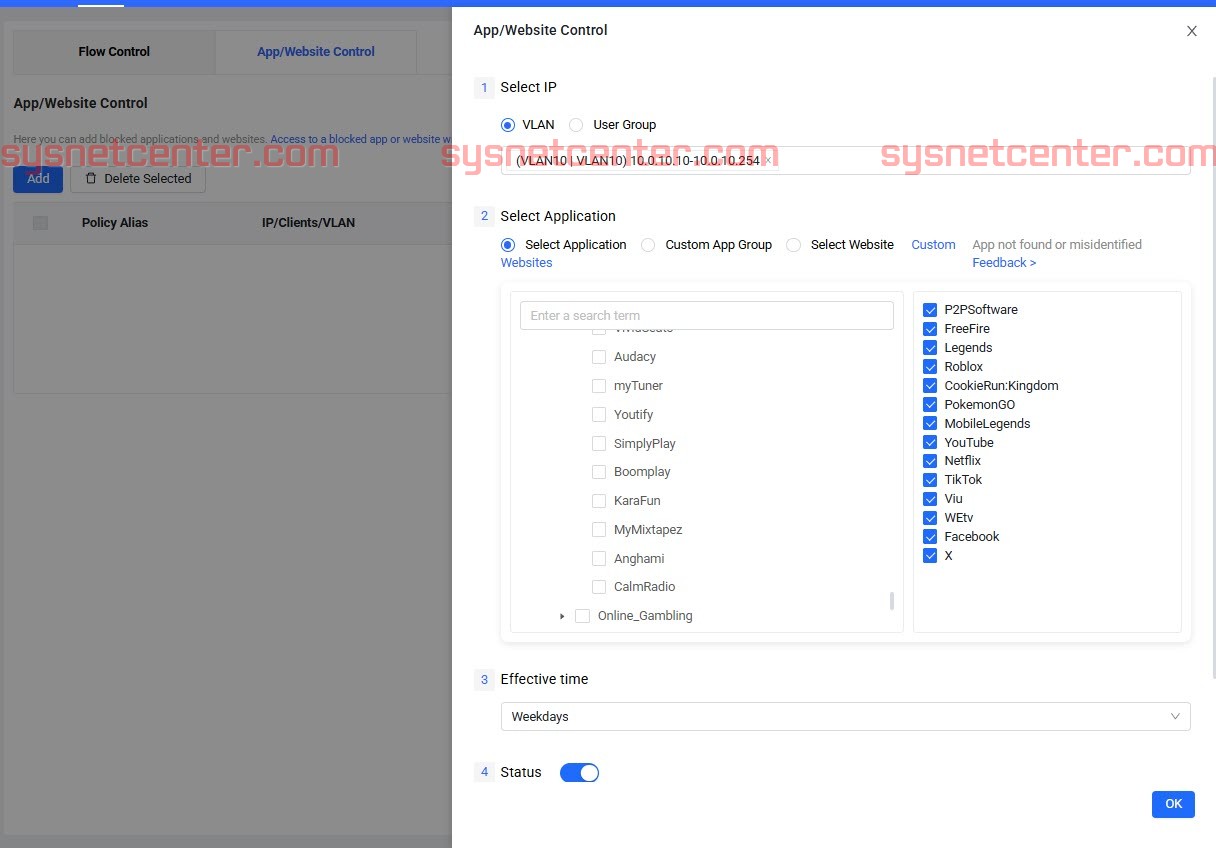The image size is (1216, 848).
Task: Close the App/Website Control panel
Action: tap(1191, 31)
